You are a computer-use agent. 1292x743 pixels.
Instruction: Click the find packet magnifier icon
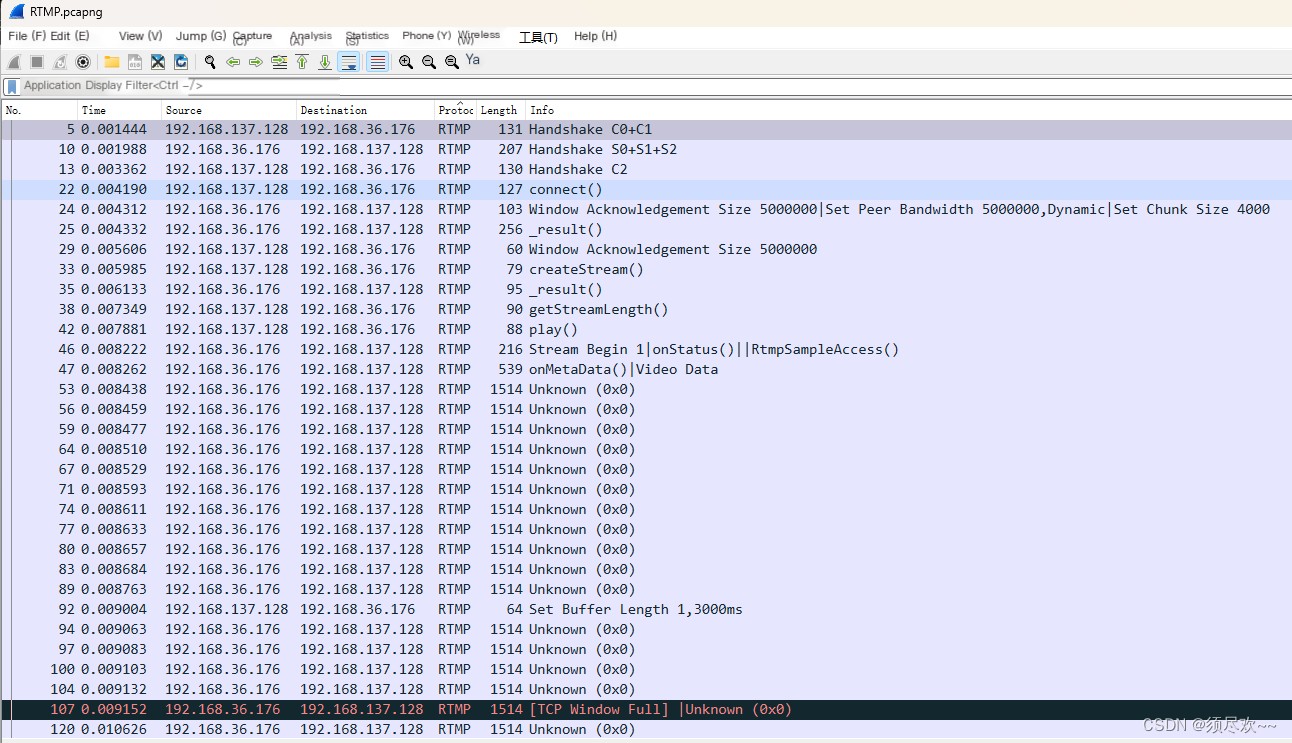[x=210, y=62]
